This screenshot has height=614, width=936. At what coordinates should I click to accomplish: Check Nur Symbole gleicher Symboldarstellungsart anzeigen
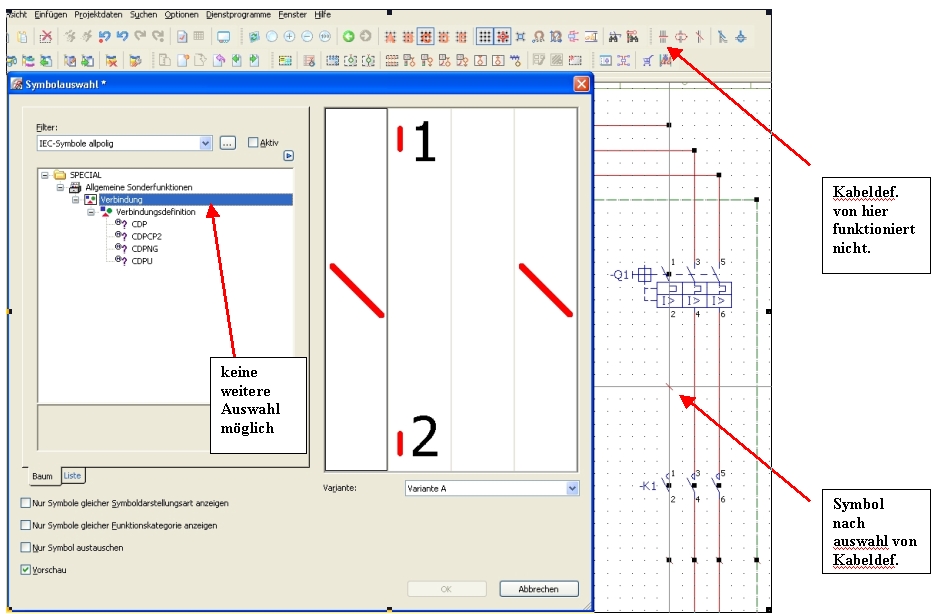pos(25,503)
